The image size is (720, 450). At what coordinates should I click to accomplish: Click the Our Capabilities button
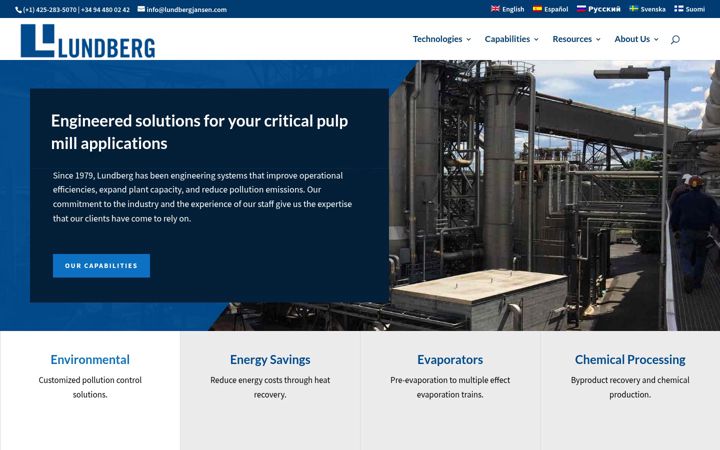coord(101,265)
